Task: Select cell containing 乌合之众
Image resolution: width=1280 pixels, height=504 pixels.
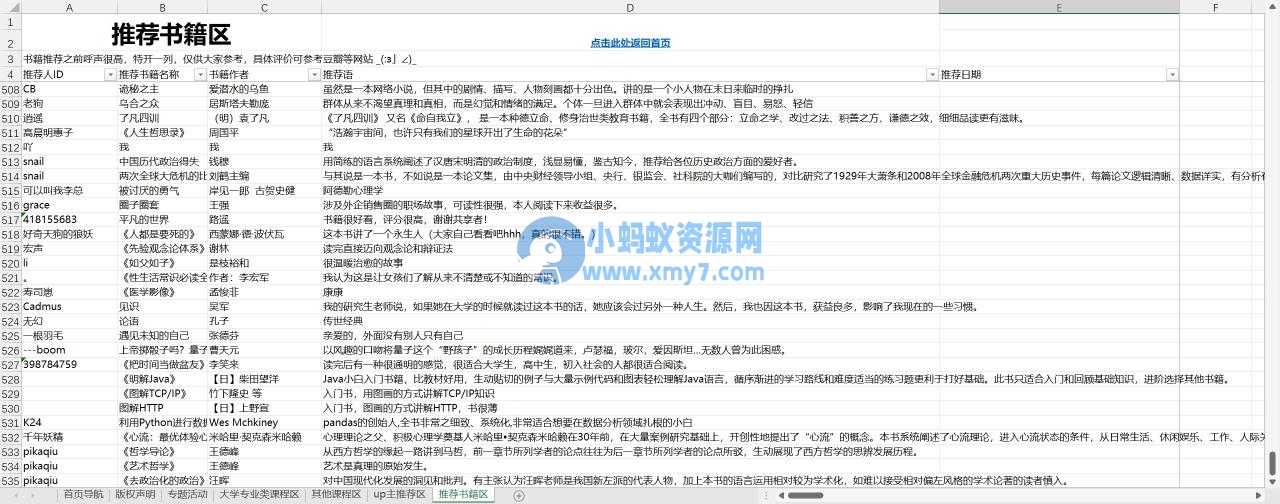Action: point(162,104)
